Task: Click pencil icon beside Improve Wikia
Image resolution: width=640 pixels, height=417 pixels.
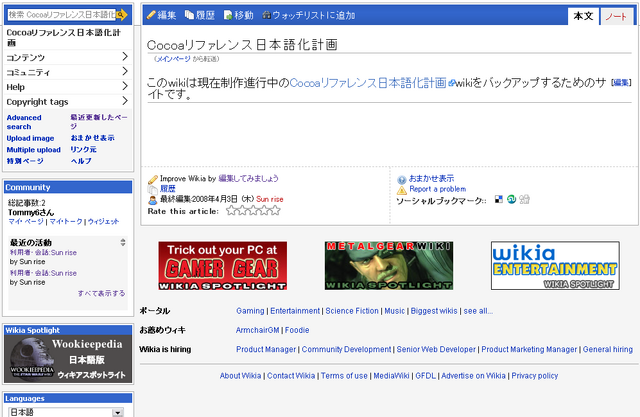Action: (x=153, y=179)
